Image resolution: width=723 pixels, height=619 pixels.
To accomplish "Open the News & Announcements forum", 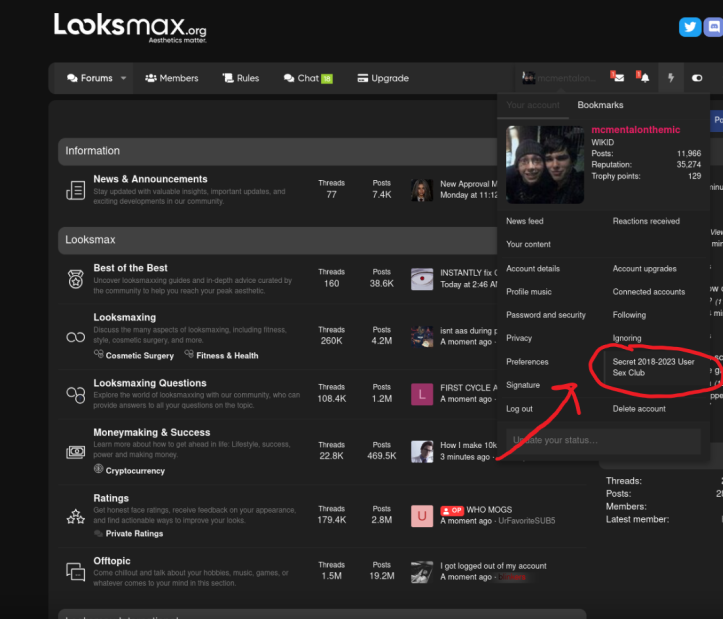I will 150,179.
